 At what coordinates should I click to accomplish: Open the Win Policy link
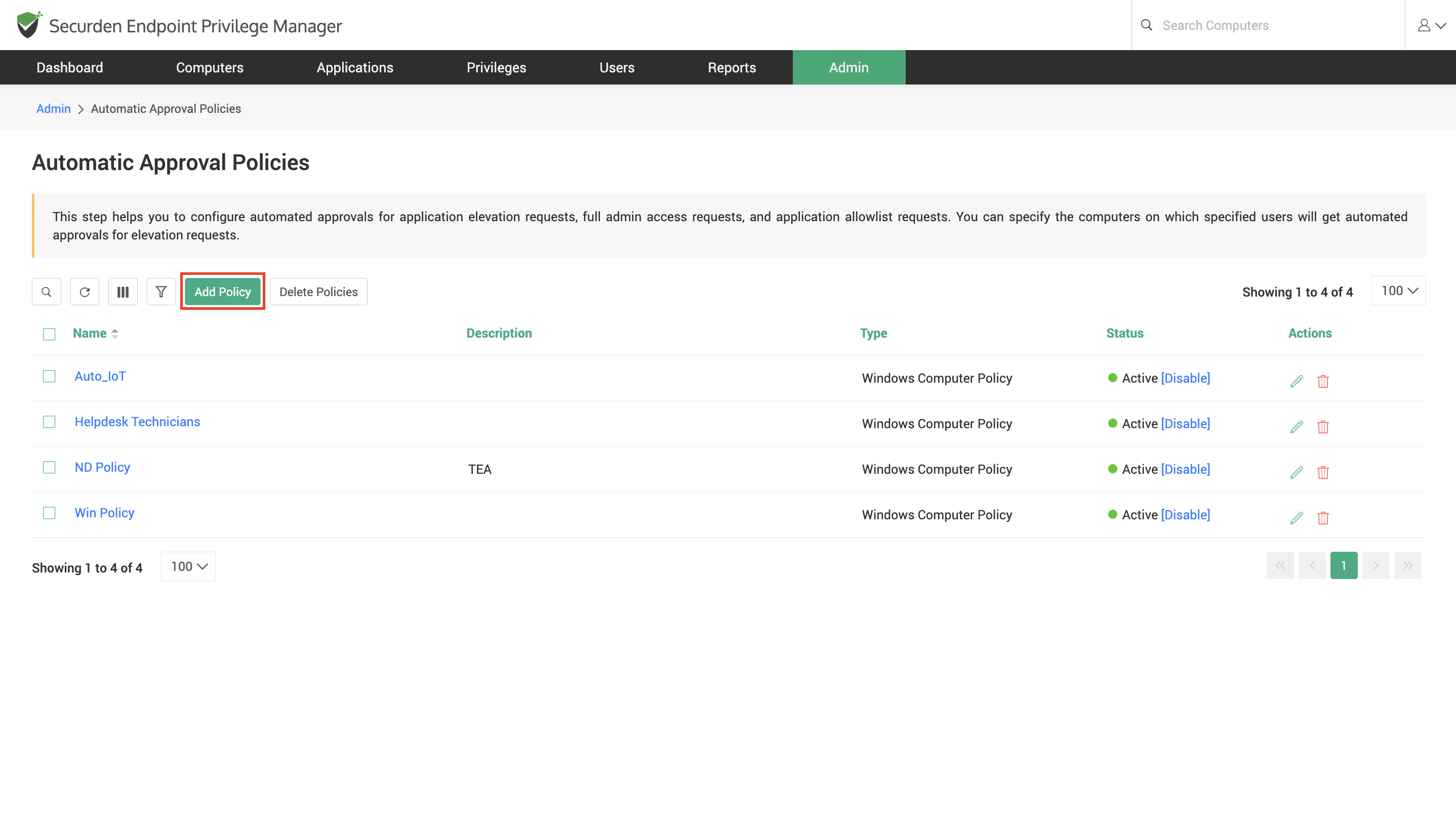coord(105,513)
